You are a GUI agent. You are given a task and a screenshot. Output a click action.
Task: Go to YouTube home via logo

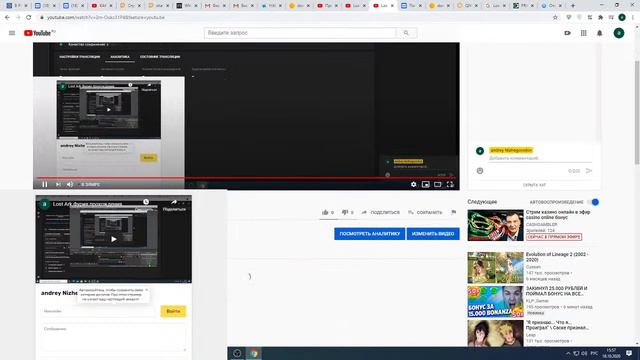point(39,33)
